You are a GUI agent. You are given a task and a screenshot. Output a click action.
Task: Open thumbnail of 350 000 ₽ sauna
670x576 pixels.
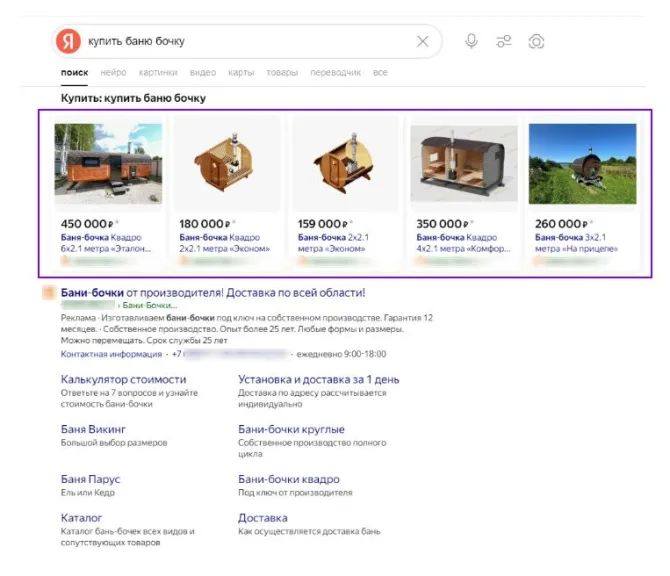[464, 164]
